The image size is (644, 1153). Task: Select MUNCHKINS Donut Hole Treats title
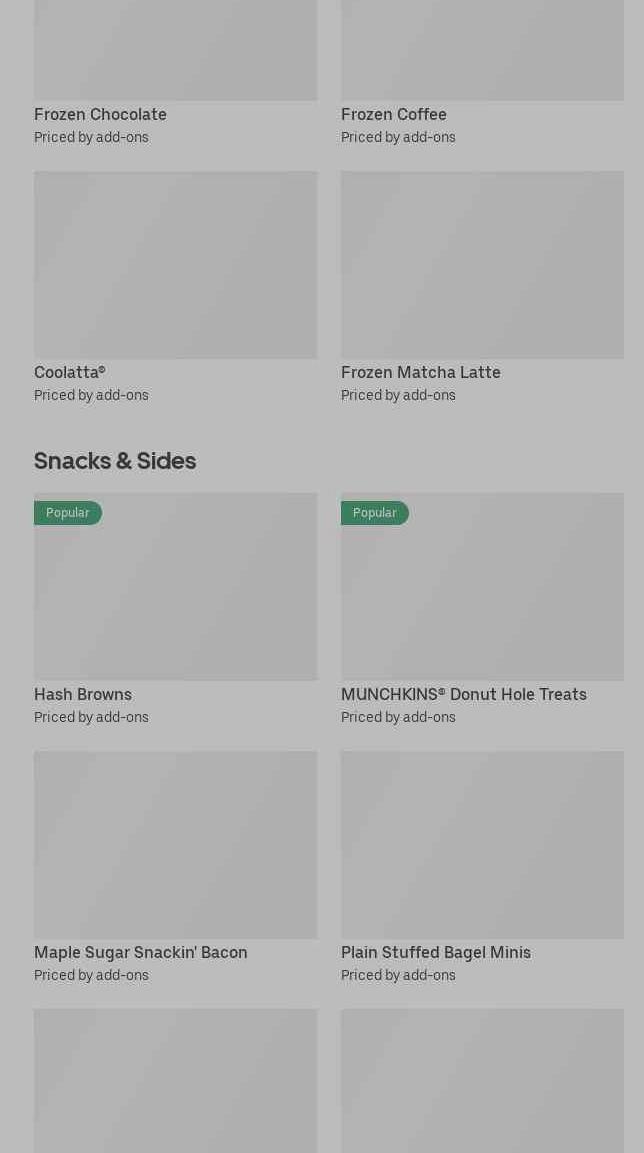(x=463, y=695)
